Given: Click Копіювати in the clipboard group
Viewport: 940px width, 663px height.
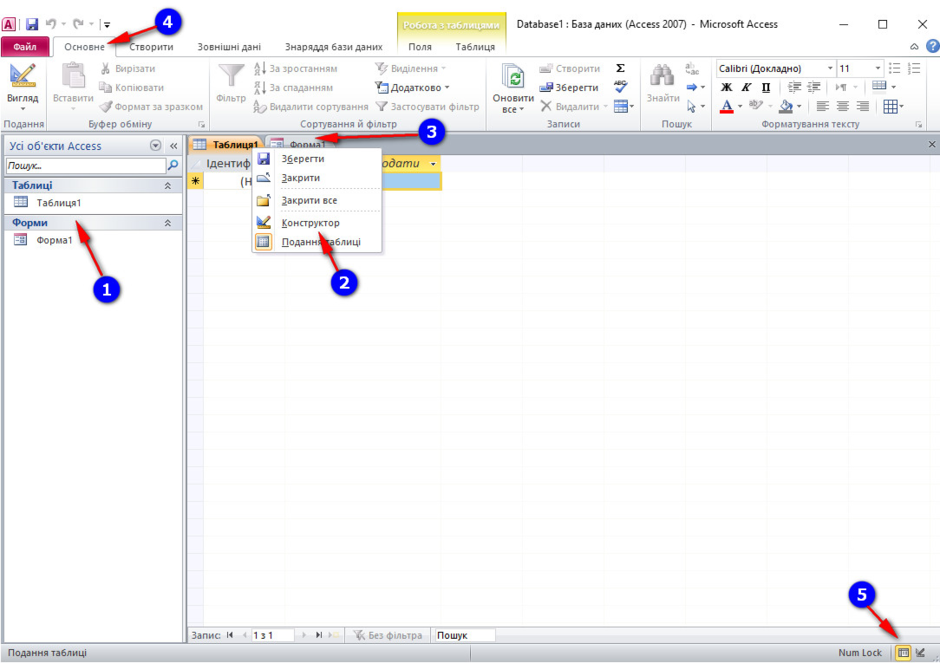Looking at the screenshot, I should pos(131,88).
